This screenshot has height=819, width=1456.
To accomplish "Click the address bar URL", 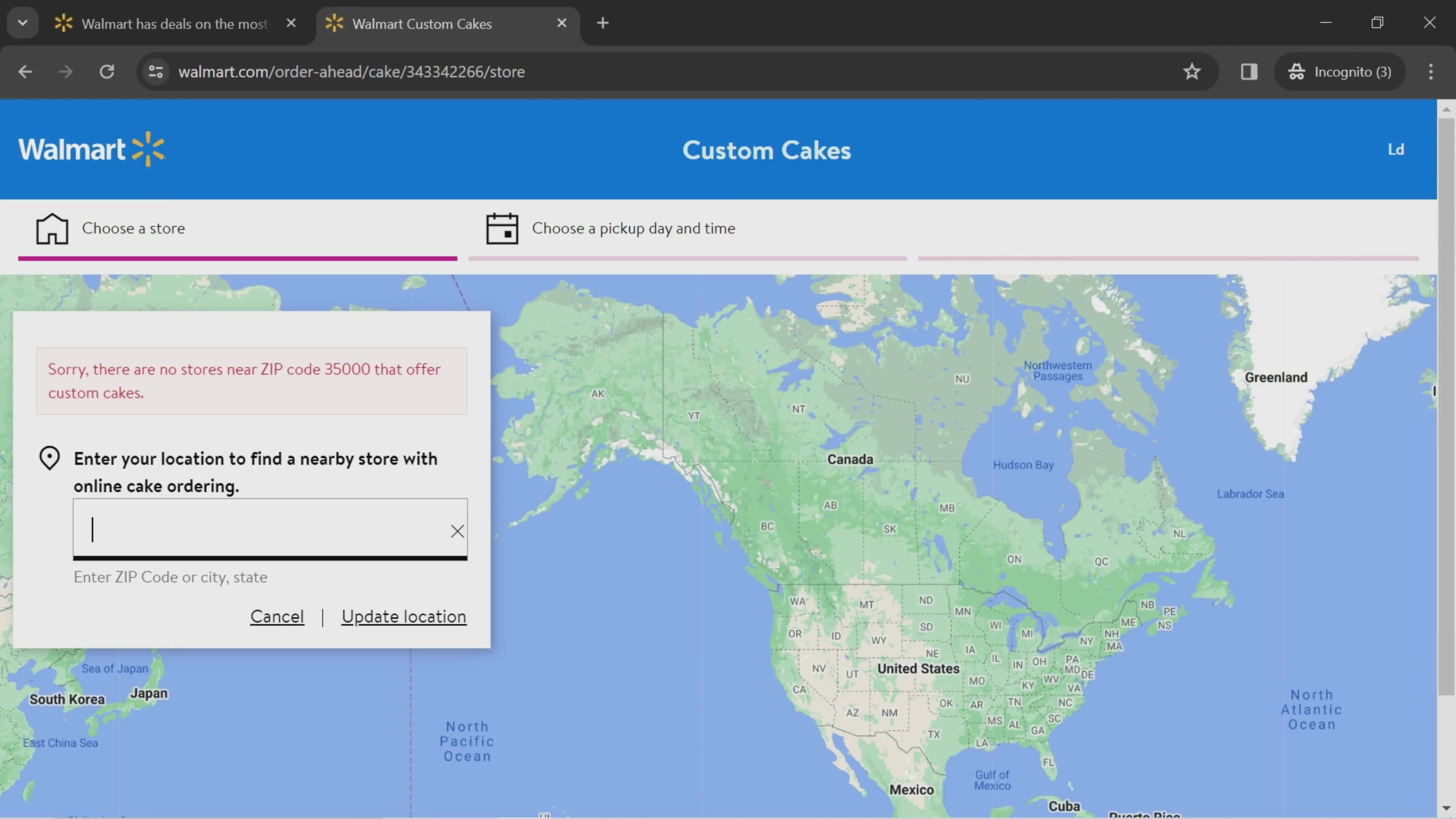I will point(351,72).
